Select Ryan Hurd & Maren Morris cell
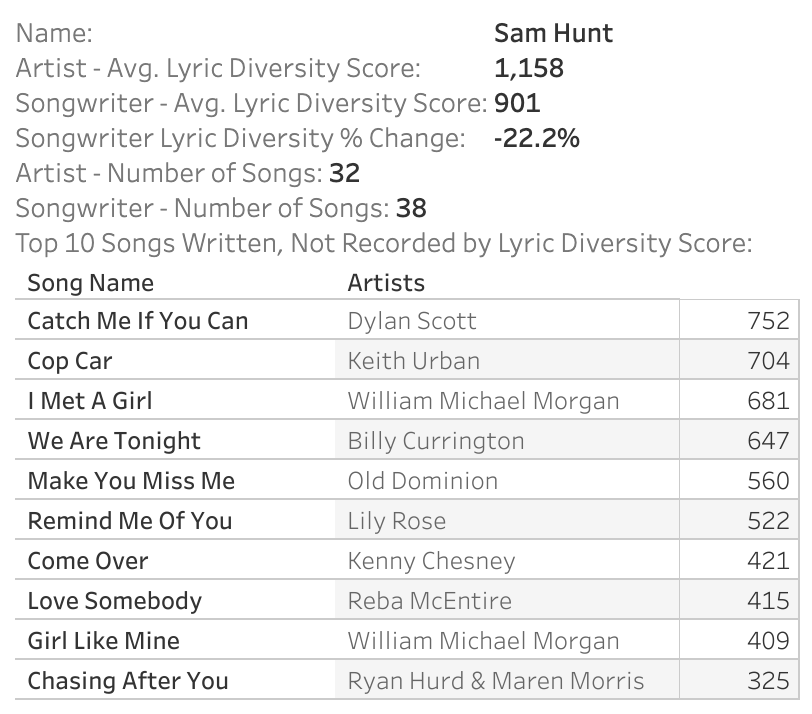The height and width of the screenshot is (714, 812). point(495,681)
